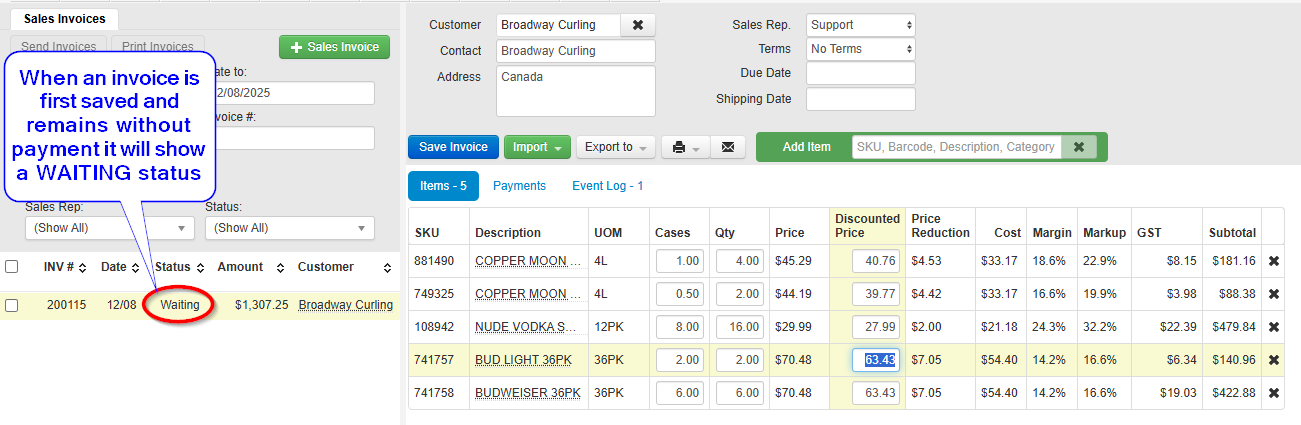Open the Terms dropdown

tap(861, 49)
